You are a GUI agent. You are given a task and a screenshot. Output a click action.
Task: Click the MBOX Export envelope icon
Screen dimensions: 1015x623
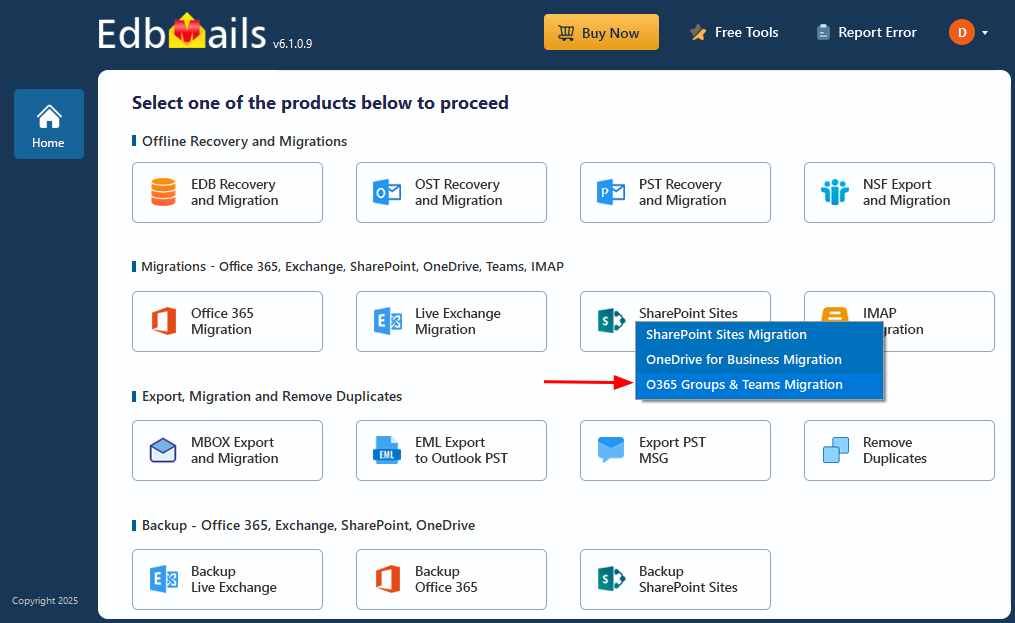click(163, 450)
